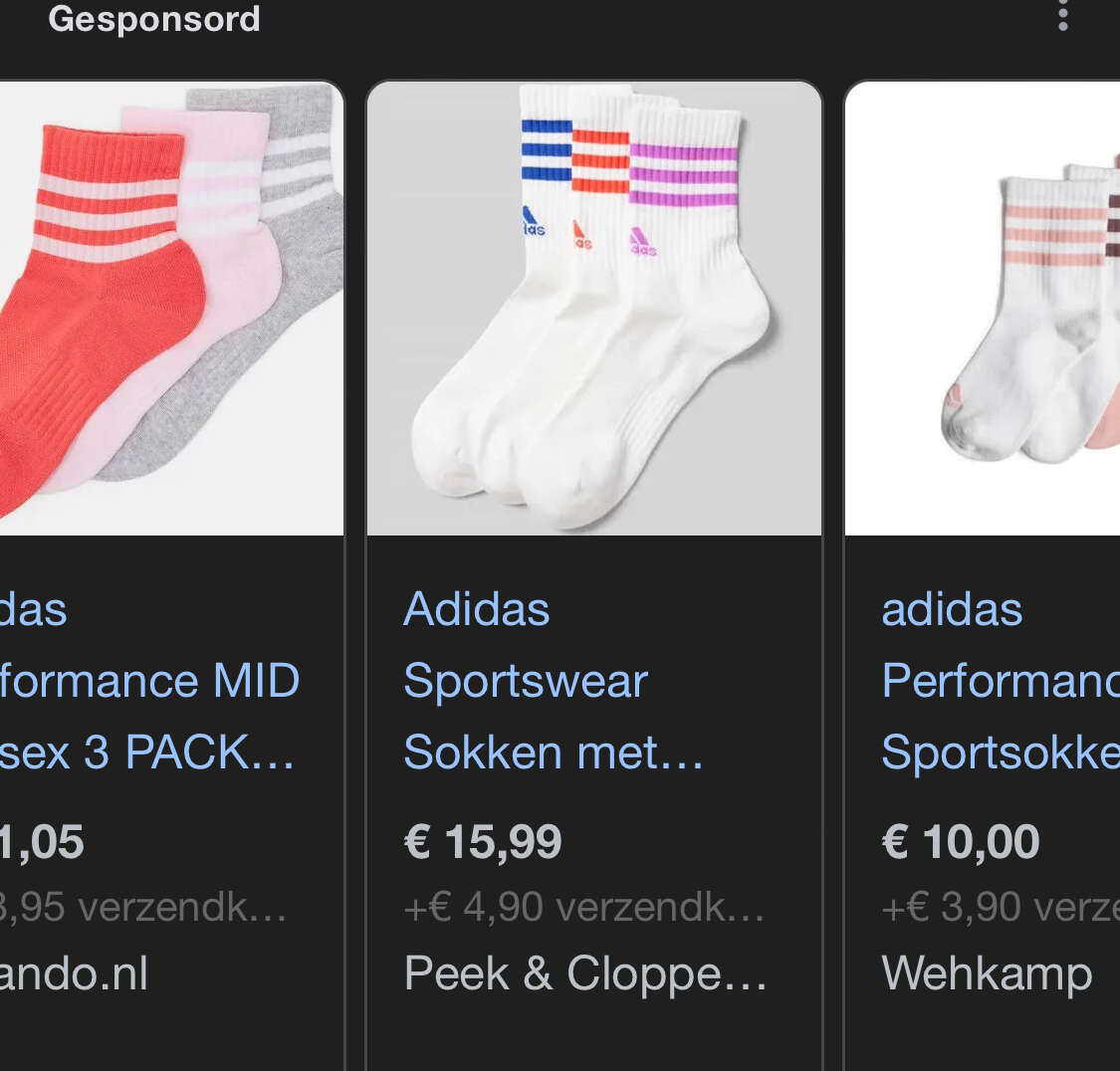Image resolution: width=1120 pixels, height=1071 pixels.
Task: Select the € 15,99 price
Action: pos(483,841)
